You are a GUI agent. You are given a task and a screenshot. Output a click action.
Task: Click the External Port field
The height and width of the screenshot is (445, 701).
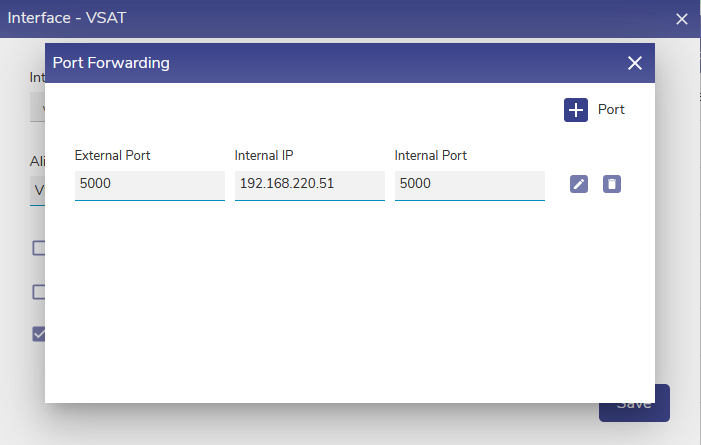pos(150,185)
